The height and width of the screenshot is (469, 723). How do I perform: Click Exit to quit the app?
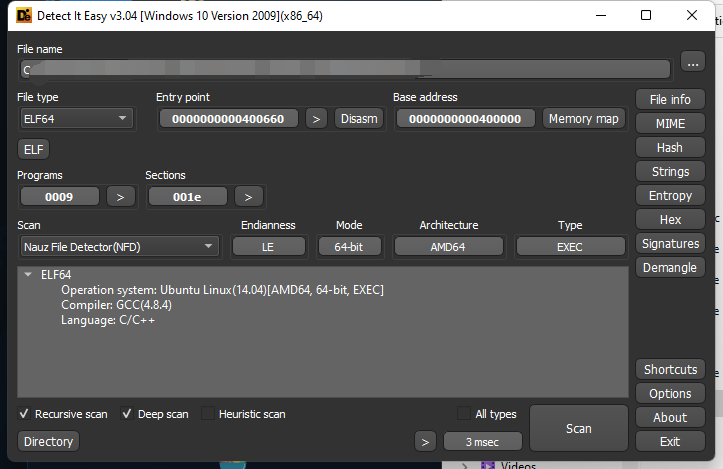tap(670, 441)
